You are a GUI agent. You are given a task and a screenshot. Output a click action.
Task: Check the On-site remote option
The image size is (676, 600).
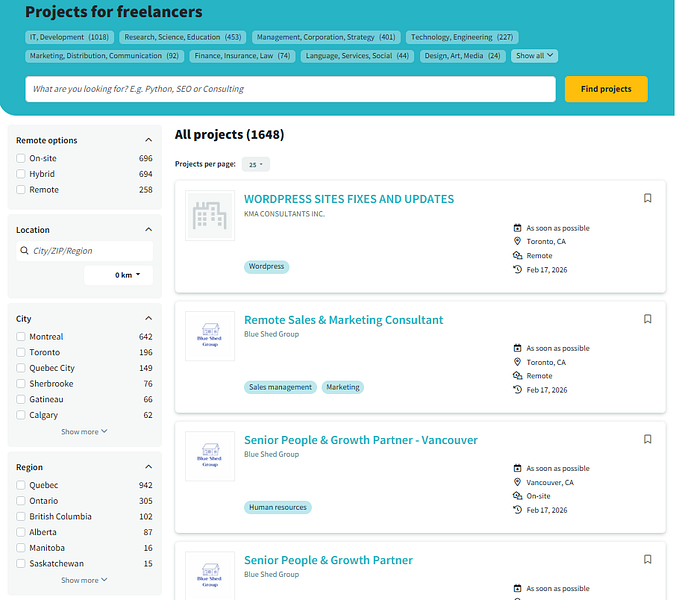tap(21, 158)
